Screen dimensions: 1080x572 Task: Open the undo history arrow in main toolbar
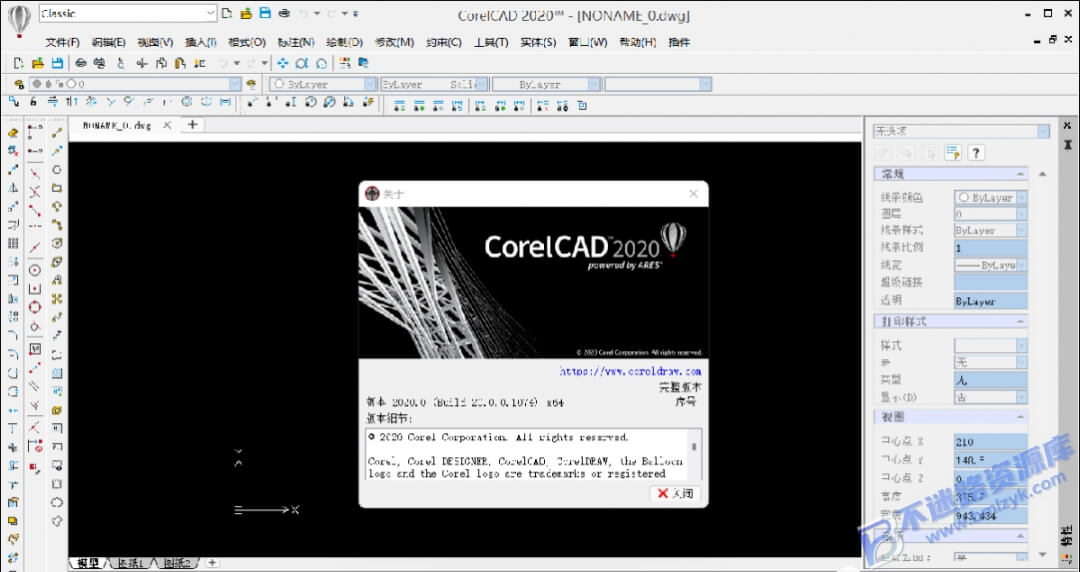coord(236,63)
